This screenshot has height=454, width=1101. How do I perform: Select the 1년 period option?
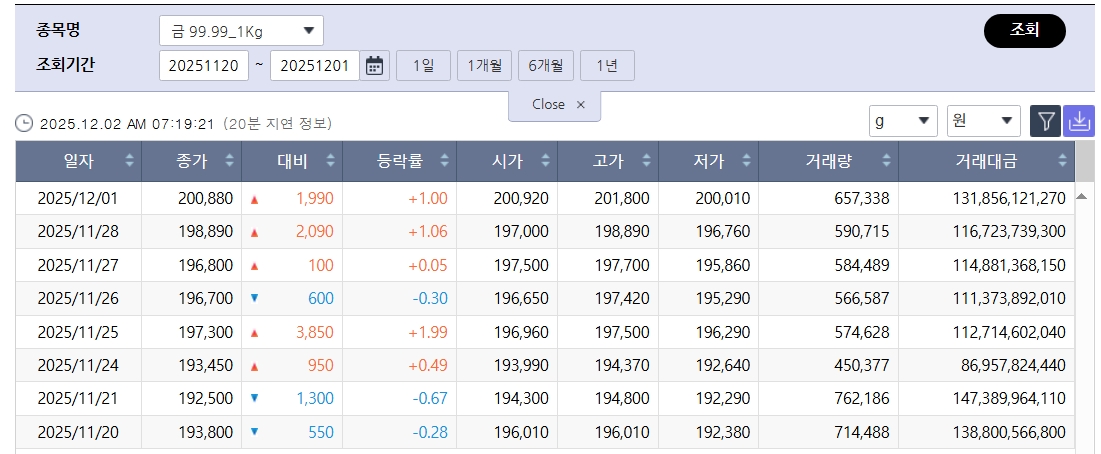[x=607, y=66]
